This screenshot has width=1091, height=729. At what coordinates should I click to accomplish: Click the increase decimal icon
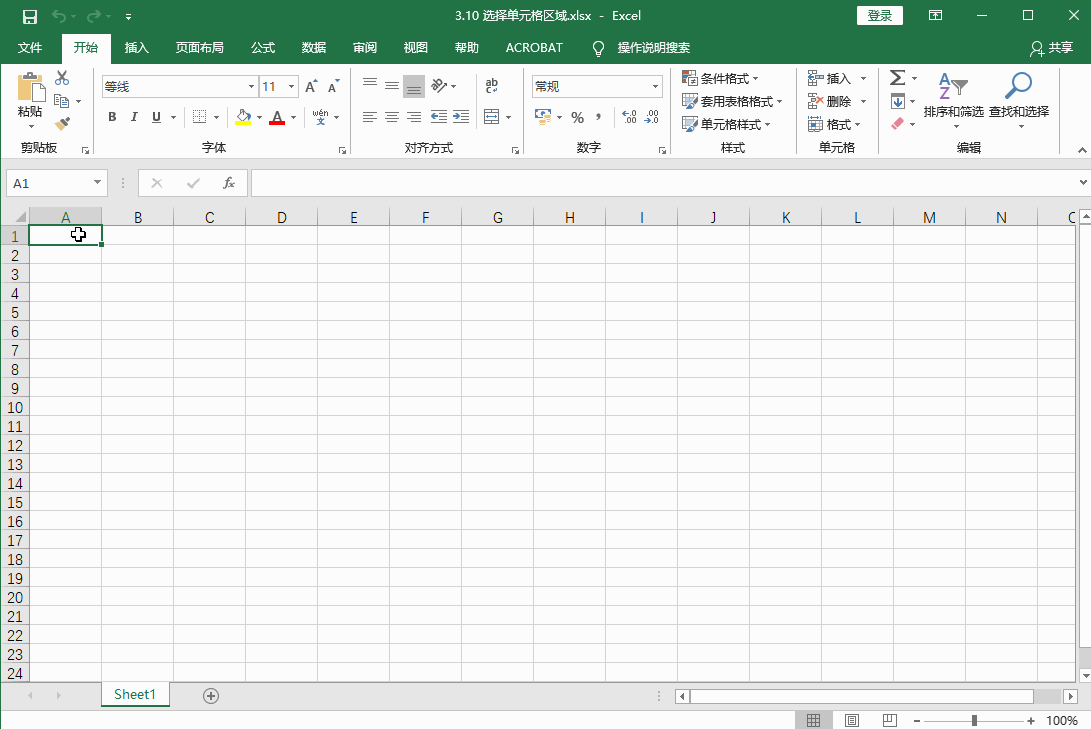pos(627,117)
